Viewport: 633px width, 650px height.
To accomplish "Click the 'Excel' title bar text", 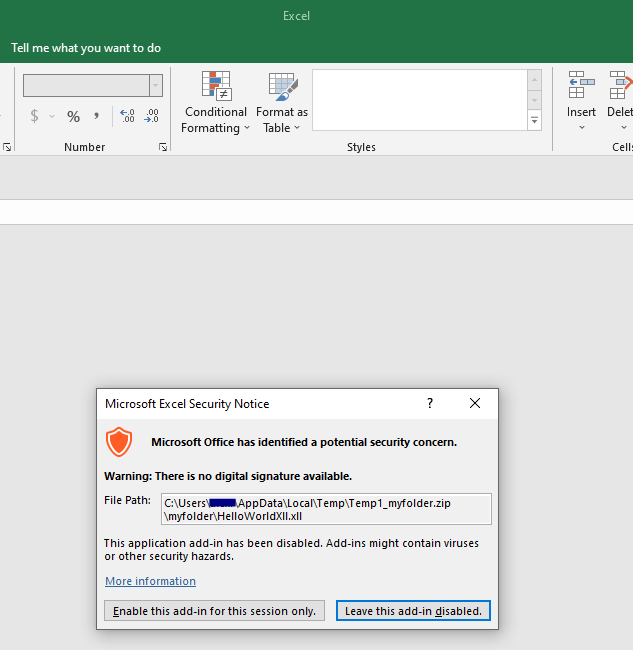I will tap(296, 16).
